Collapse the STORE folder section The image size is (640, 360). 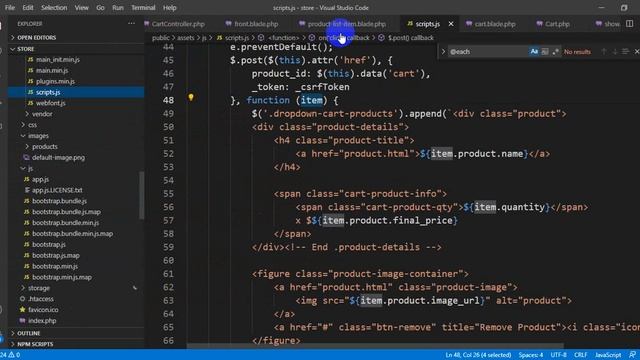[x=76, y=49]
